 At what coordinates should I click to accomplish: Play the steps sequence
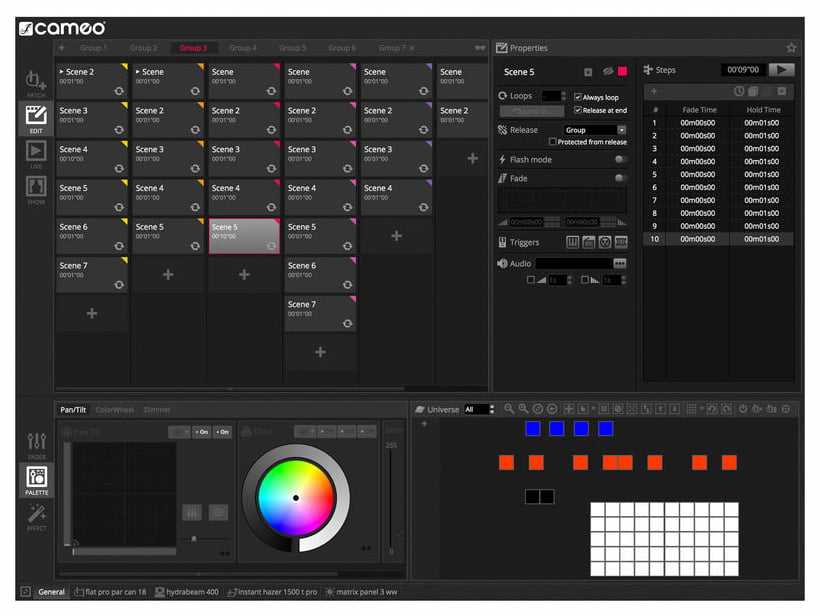(782, 70)
